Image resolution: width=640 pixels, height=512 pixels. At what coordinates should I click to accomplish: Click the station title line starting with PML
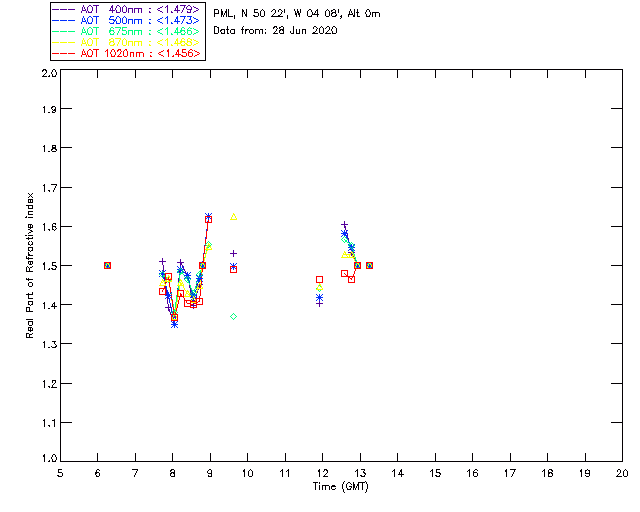[297, 14]
